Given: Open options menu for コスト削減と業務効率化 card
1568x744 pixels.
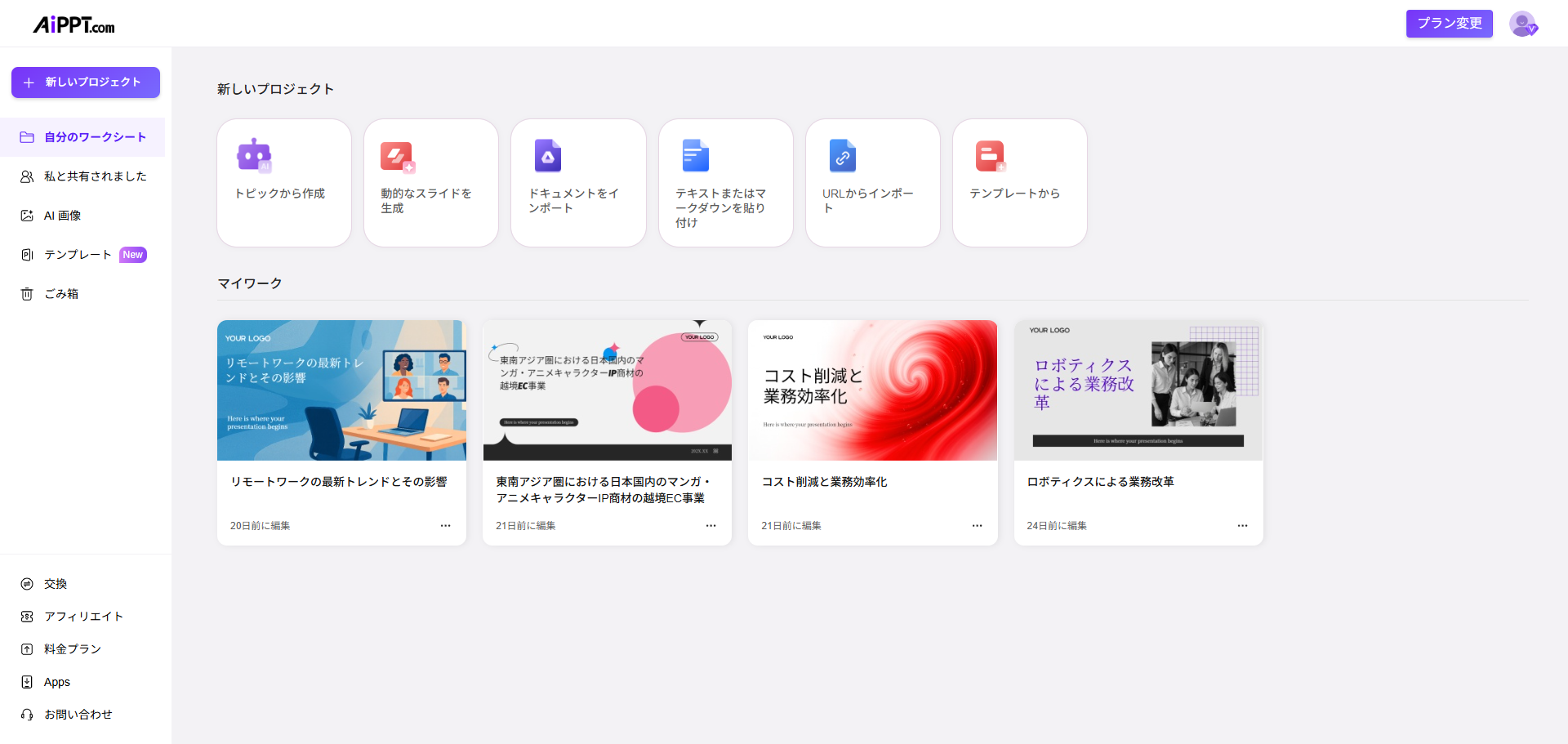Looking at the screenshot, I should point(977,526).
